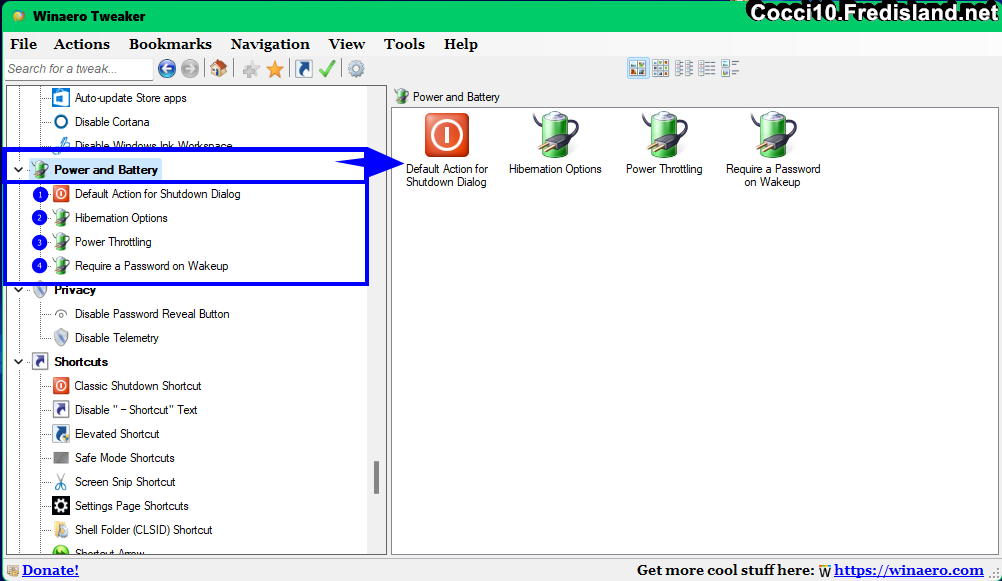Viewport: 1002px width, 581px height.
Task: Open Default Action for Shutdown Dialog tile
Action: (x=447, y=151)
